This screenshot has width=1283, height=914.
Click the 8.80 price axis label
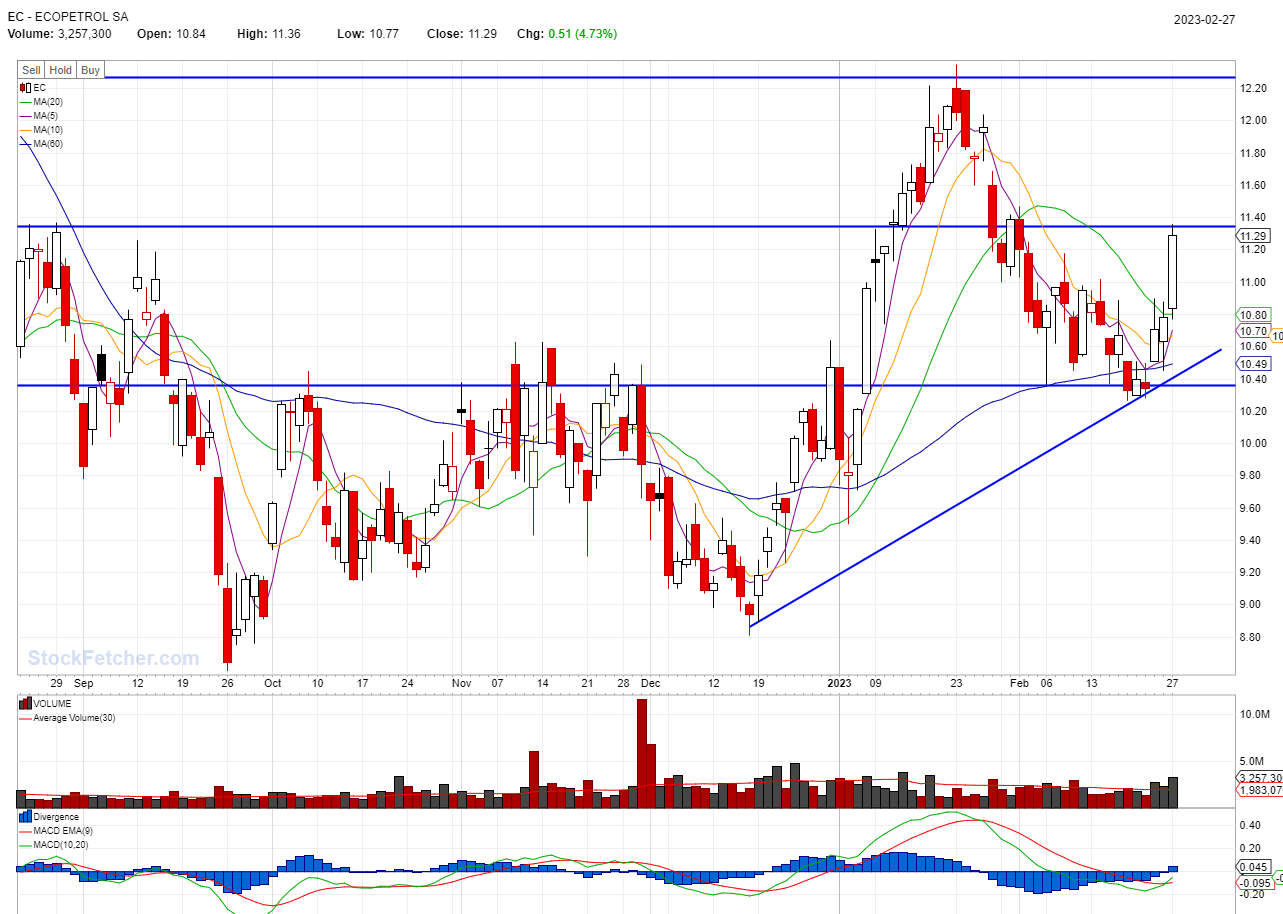click(1251, 636)
